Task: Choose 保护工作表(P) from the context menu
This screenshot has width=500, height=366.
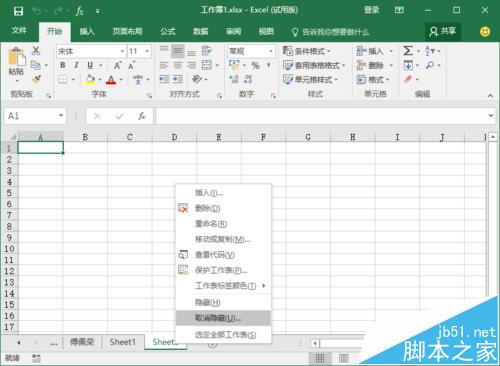Action: 223,270
